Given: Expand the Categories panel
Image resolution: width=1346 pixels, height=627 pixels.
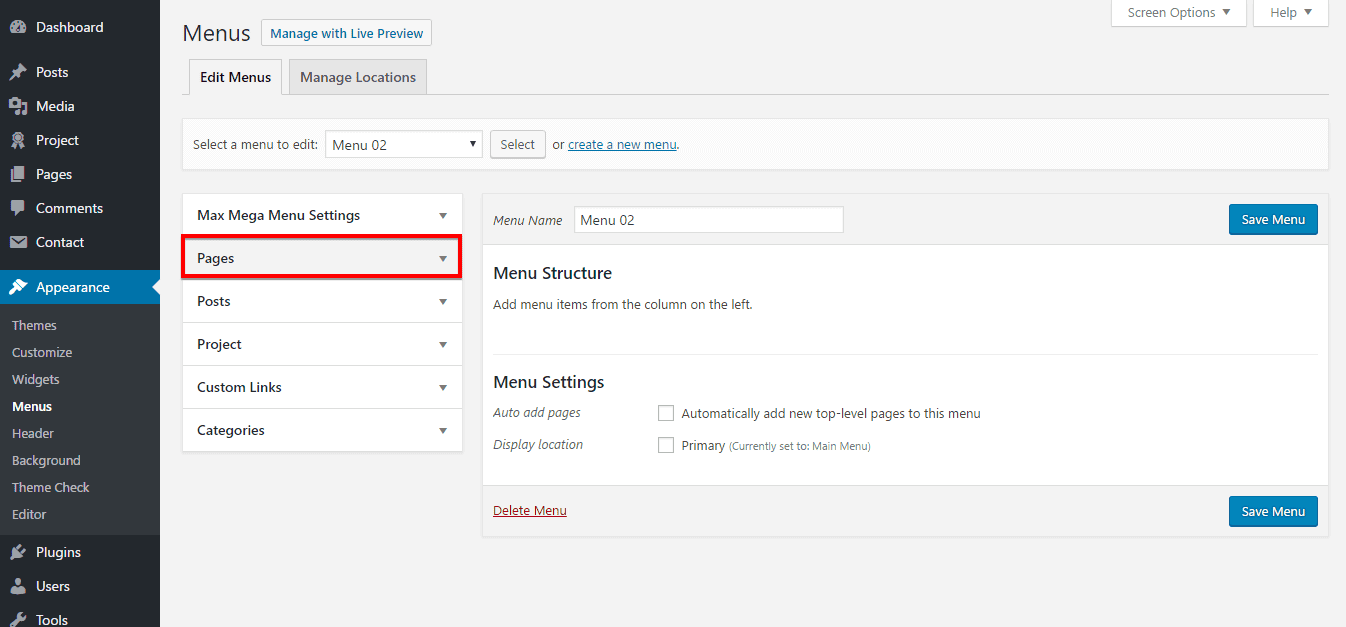Looking at the screenshot, I should pyautogui.click(x=322, y=430).
